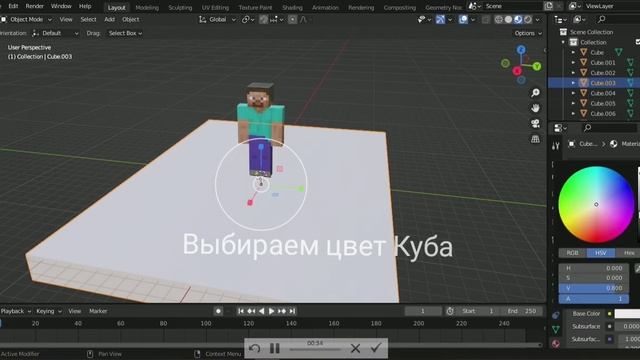Open the Edit menu
640x360 pixels.
point(13,6)
